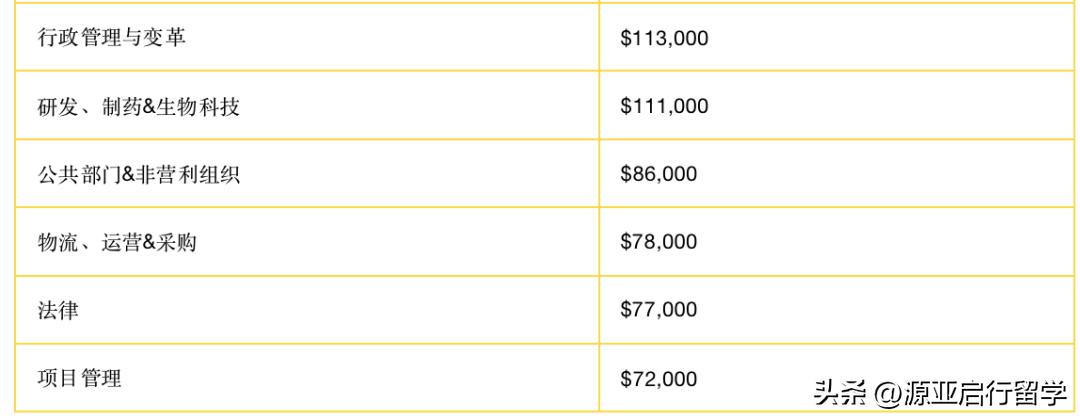Open the @源亚启行留学 account handle

point(975,391)
